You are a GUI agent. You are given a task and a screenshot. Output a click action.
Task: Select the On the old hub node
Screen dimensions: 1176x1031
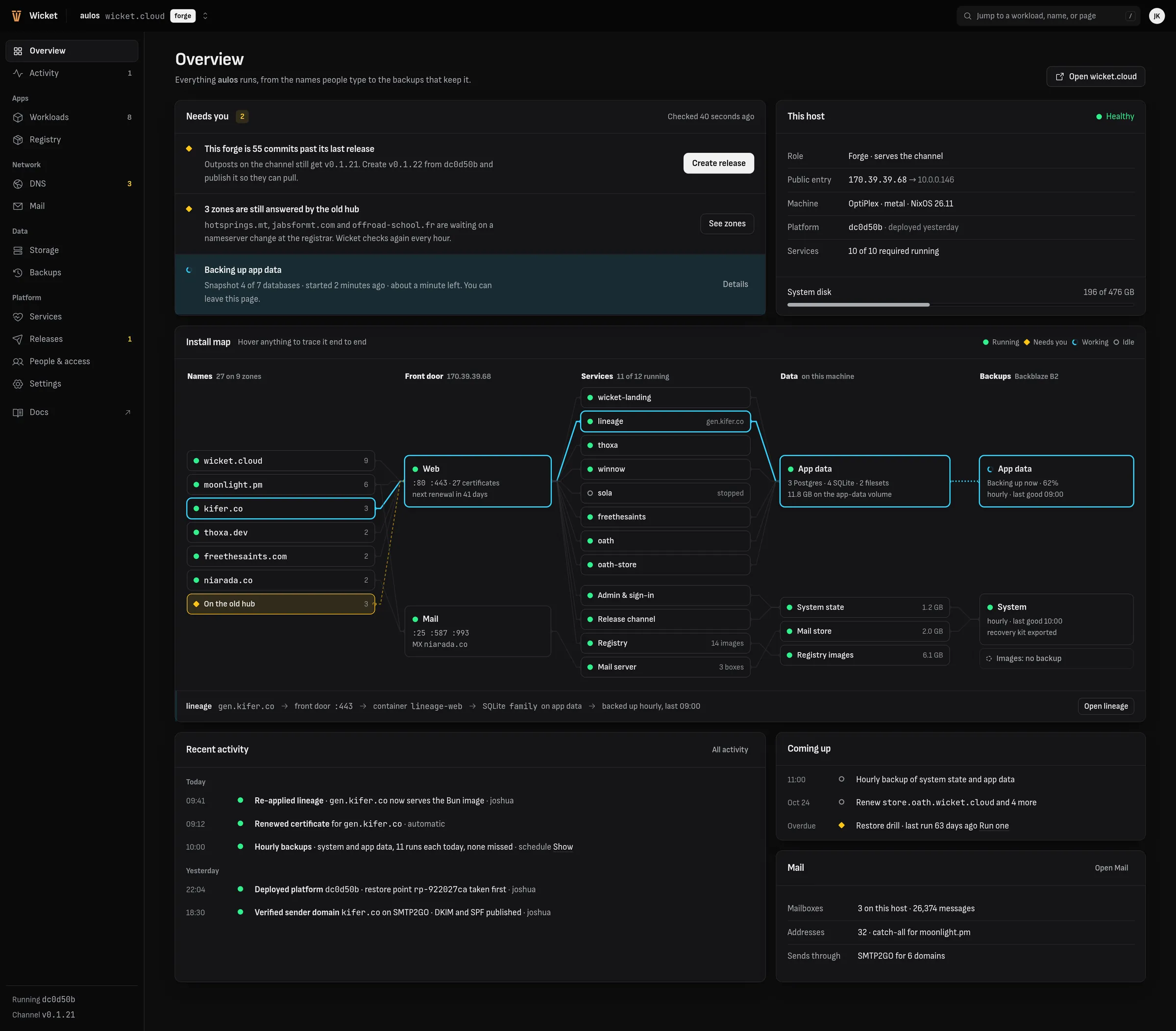pyautogui.click(x=281, y=604)
